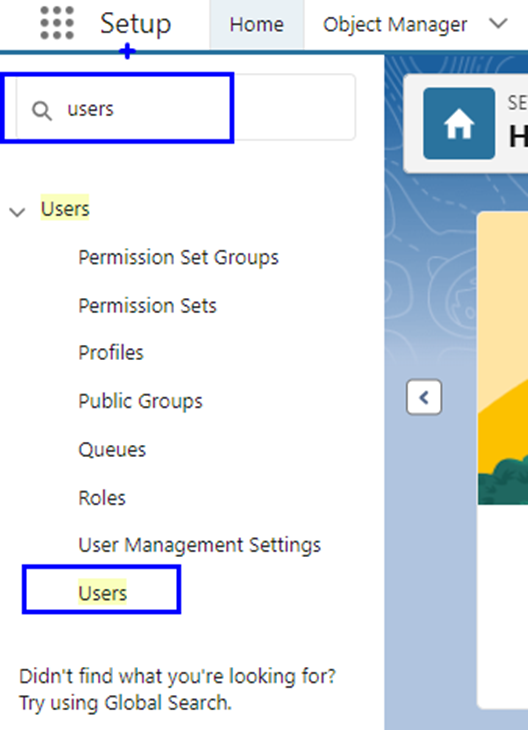
Task: Open Permission Sets
Action: (x=147, y=306)
